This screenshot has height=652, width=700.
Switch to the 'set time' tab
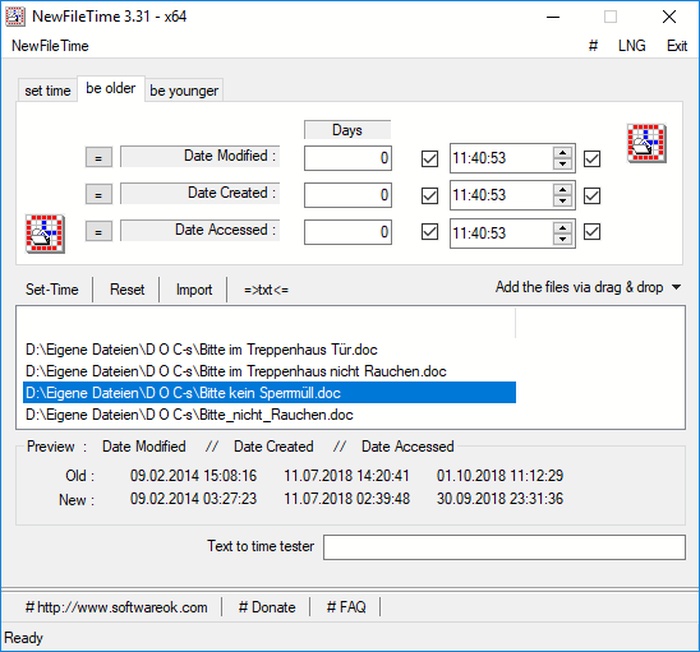[x=47, y=90]
